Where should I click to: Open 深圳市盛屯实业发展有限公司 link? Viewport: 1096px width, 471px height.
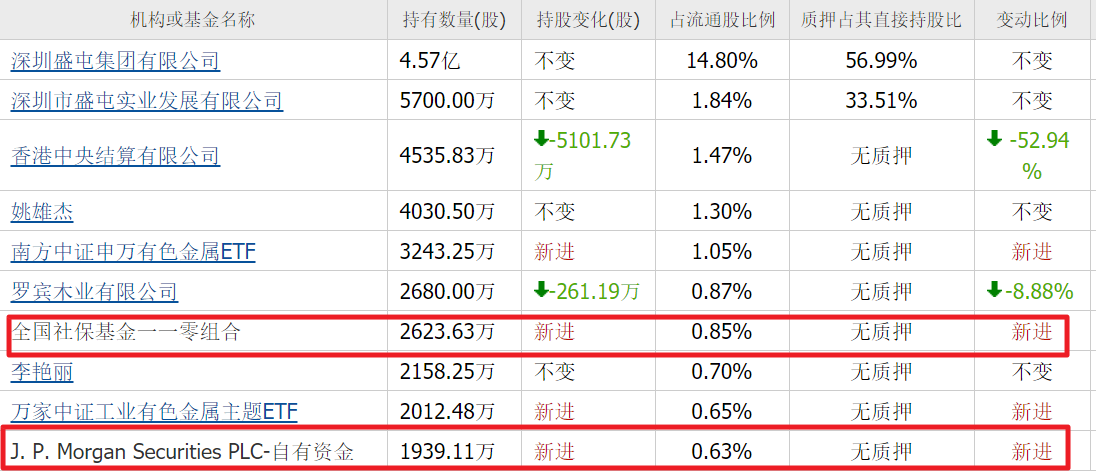pos(147,101)
